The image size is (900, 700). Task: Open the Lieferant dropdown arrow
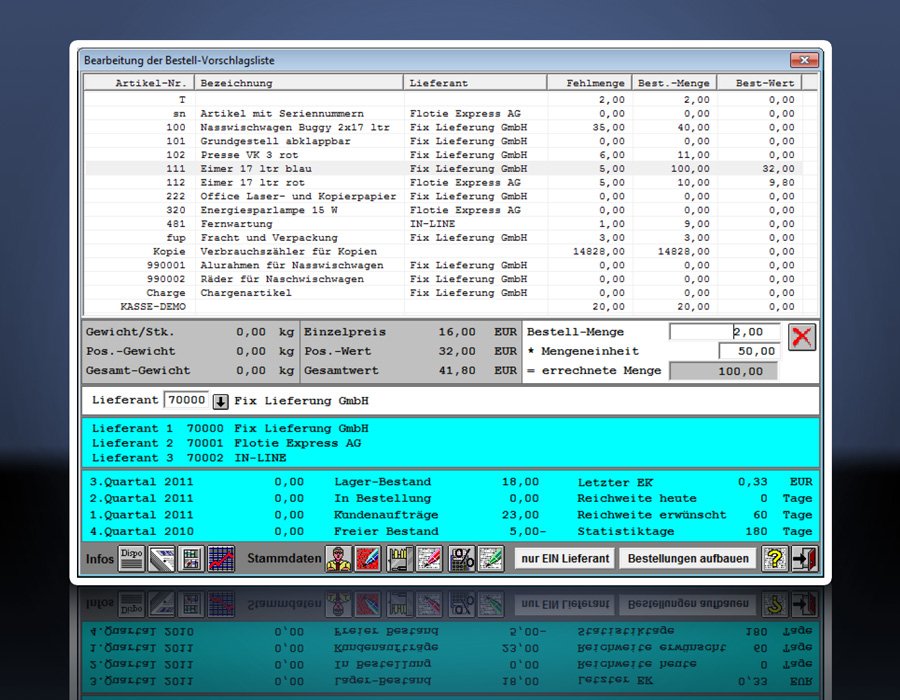221,401
